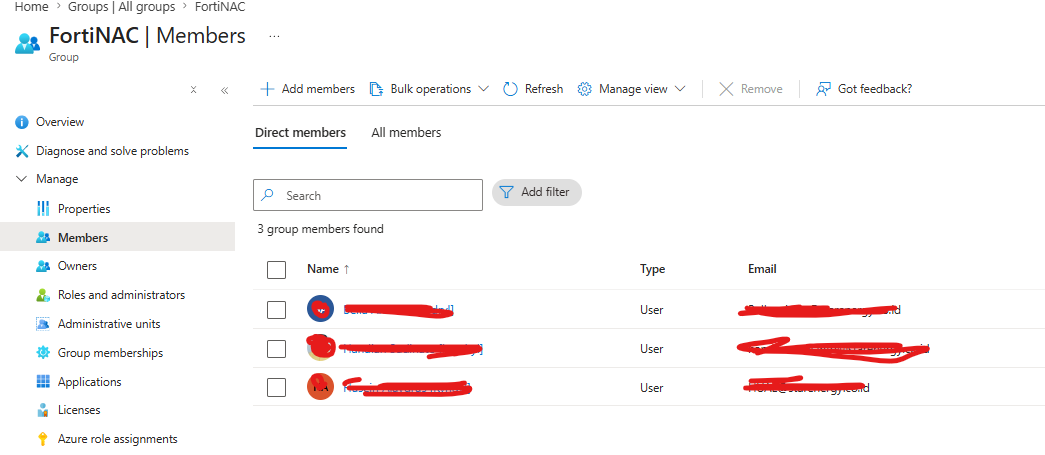1045x455 pixels.
Task: Toggle the select-all checkbox in header row
Action: 276,270
